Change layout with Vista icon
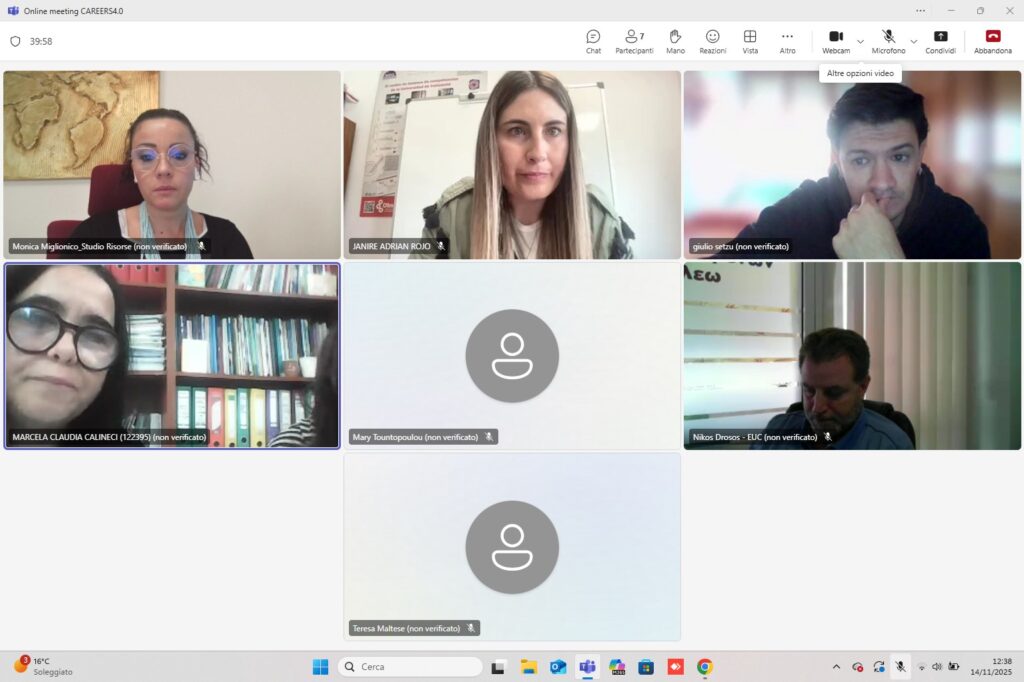The height and width of the screenshot is (682, 1024). 750,42
